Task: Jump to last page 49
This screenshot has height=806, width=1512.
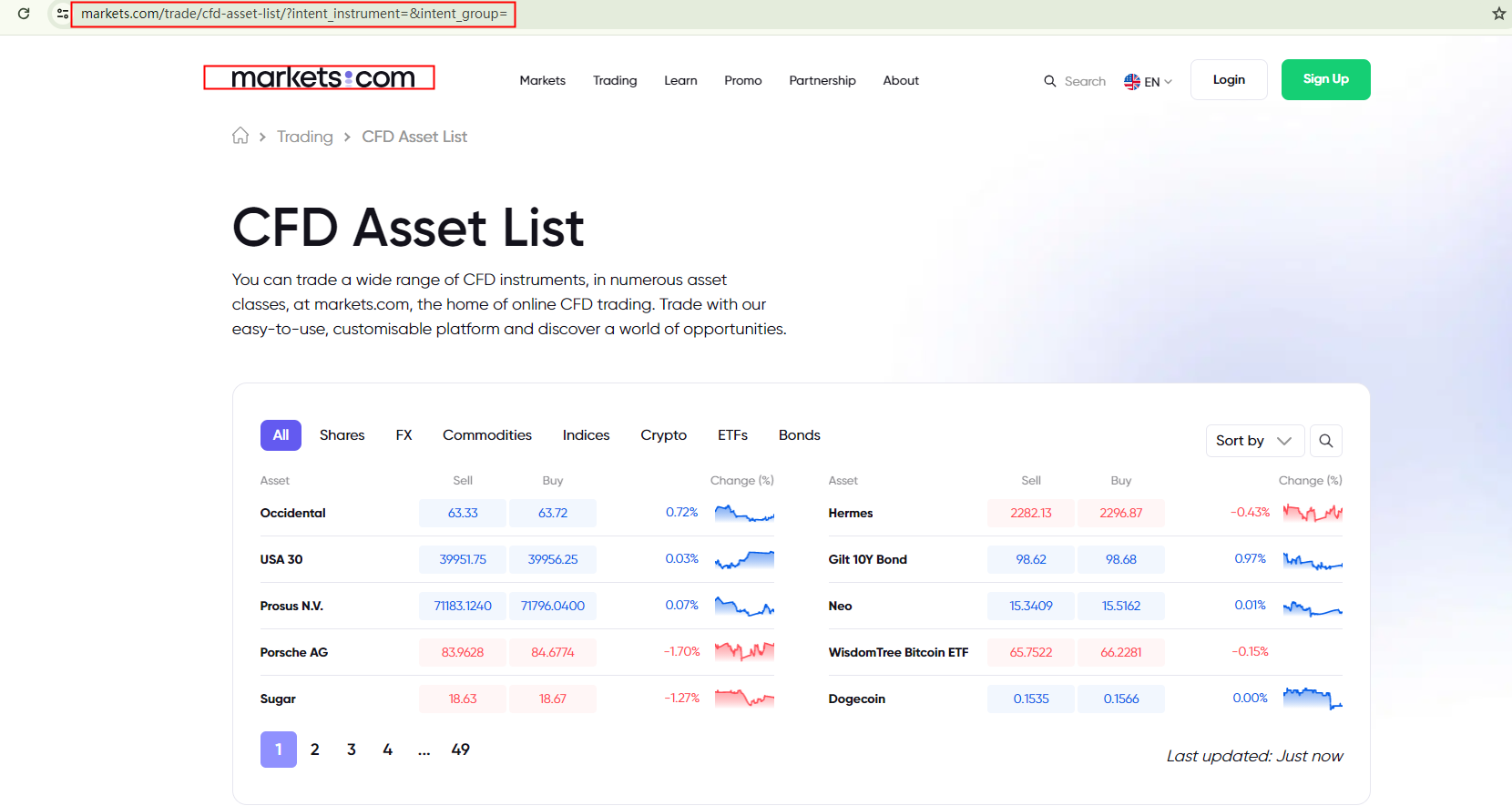Action: [461, 750]
